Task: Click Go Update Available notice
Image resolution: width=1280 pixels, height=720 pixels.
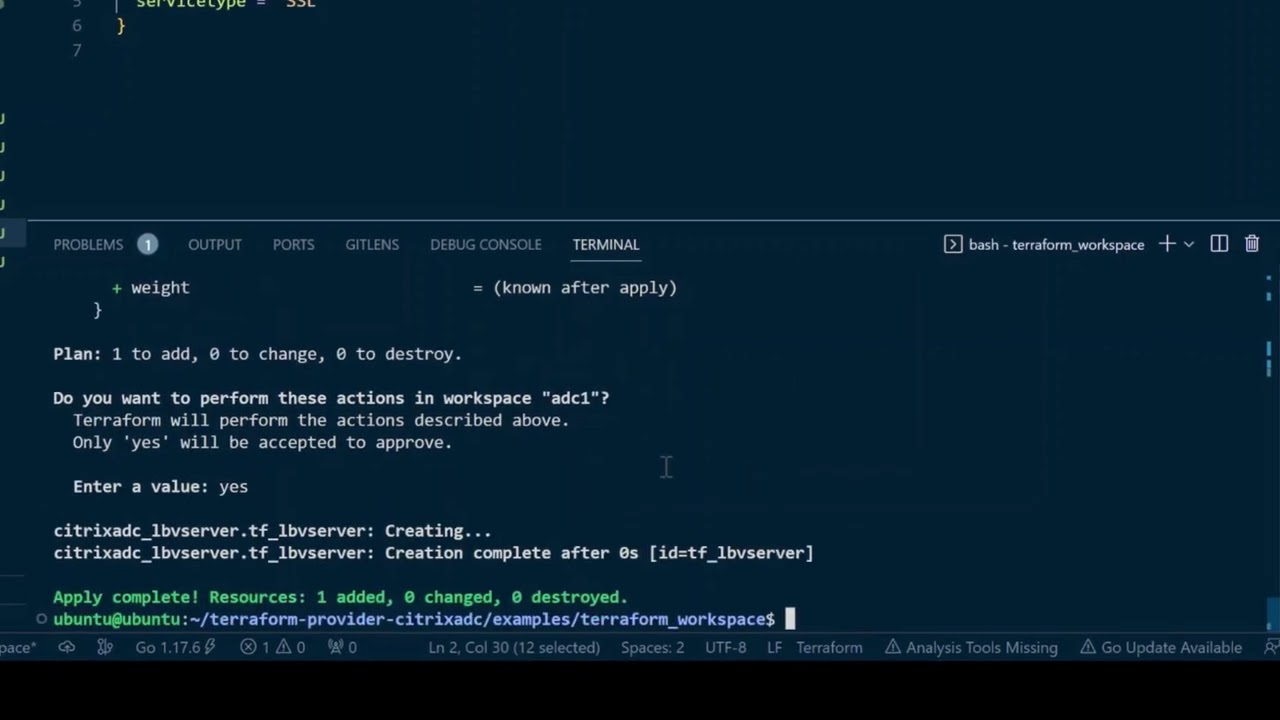Action: pos(1161,647)
